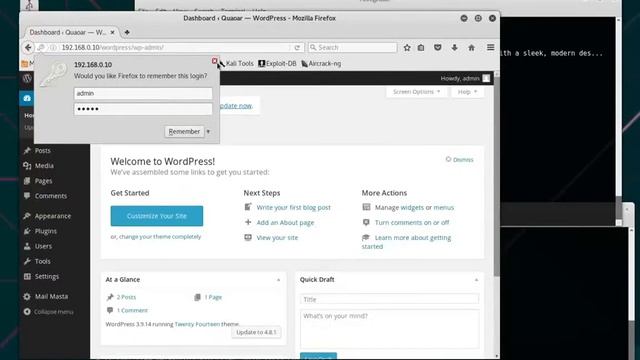Open the Dashboard icon in sidebar

[x=27, y=98]
